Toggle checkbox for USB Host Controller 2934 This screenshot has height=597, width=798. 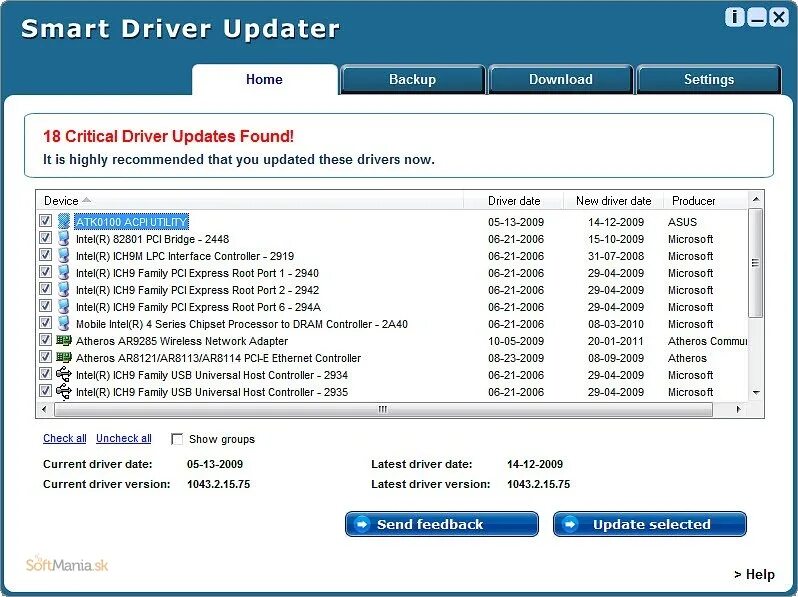(x=45, y=374)
